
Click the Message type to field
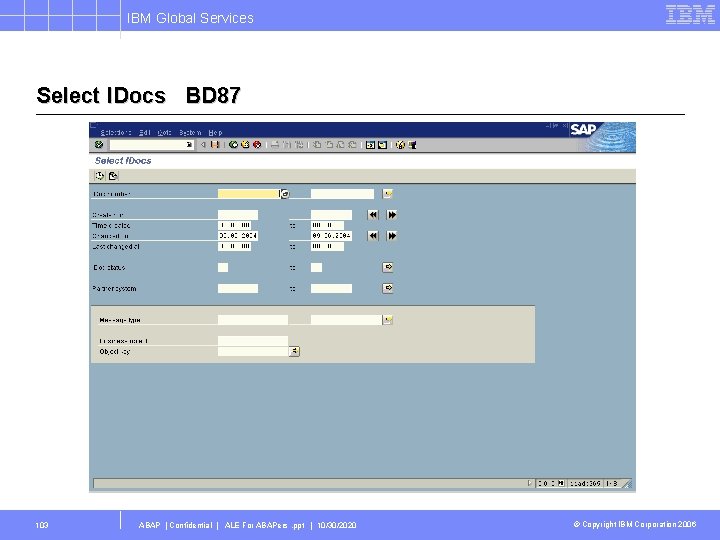[x=346, y=320]
